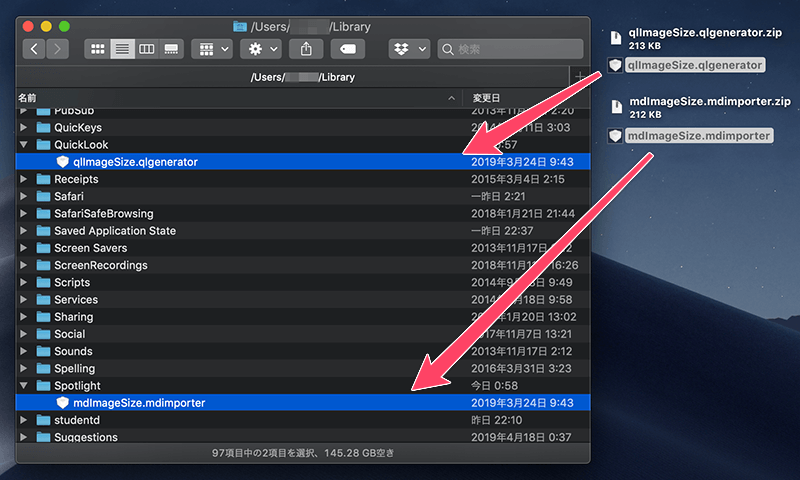
Task: Click the Sounds folder name
Action: click(73, 351)
